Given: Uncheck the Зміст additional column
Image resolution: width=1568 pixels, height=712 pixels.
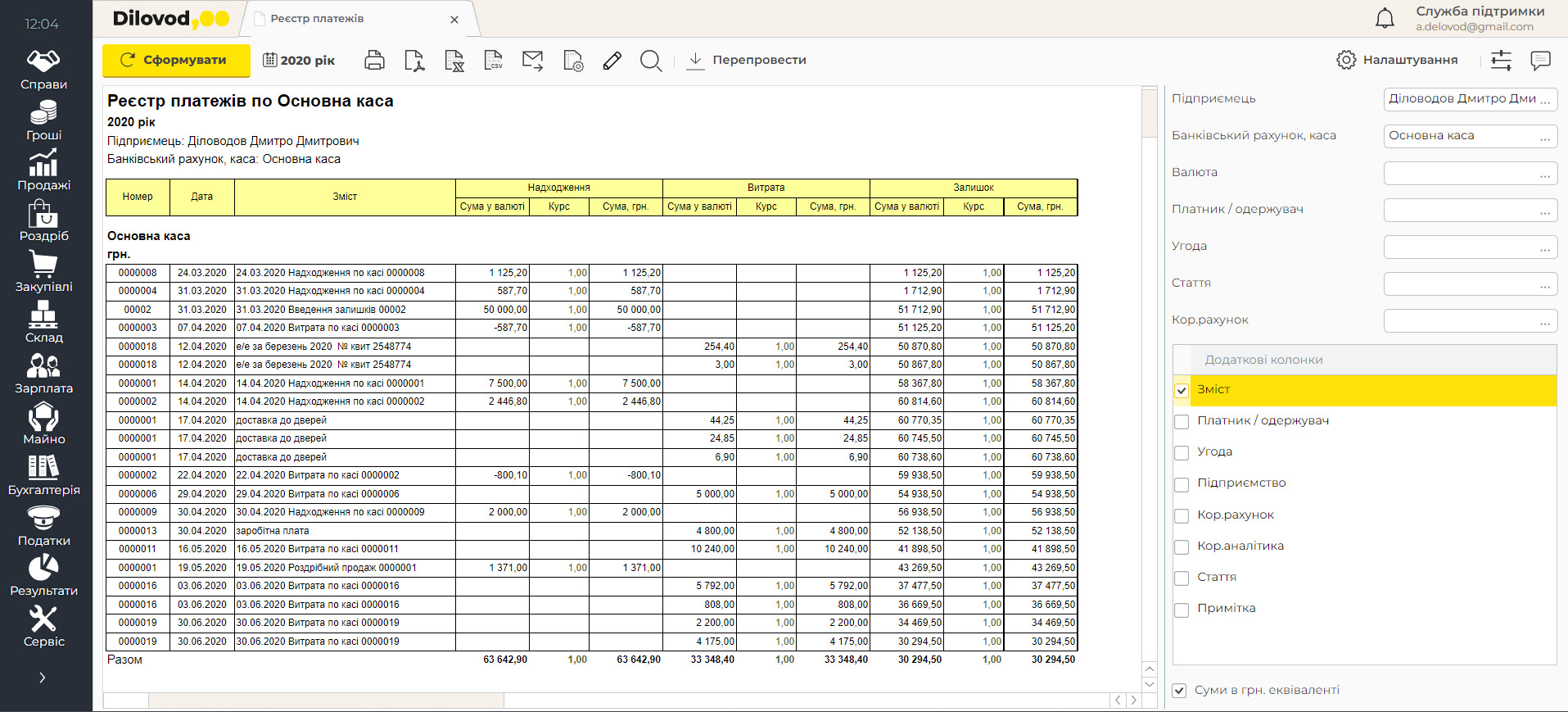Looking at the screenshot, I should (x=1182, y=391).
